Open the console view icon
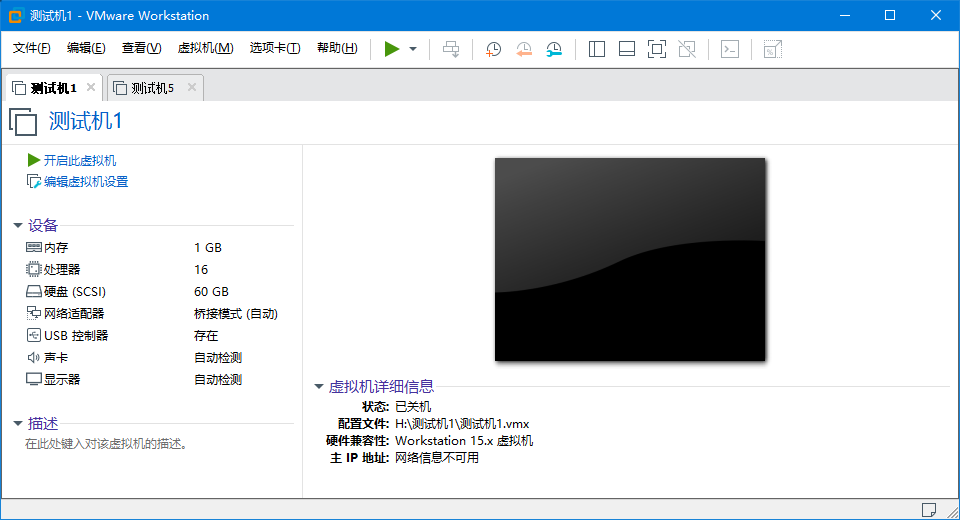Image resolution: width=960 pixels, height=520 pixels. pos(730,49)
